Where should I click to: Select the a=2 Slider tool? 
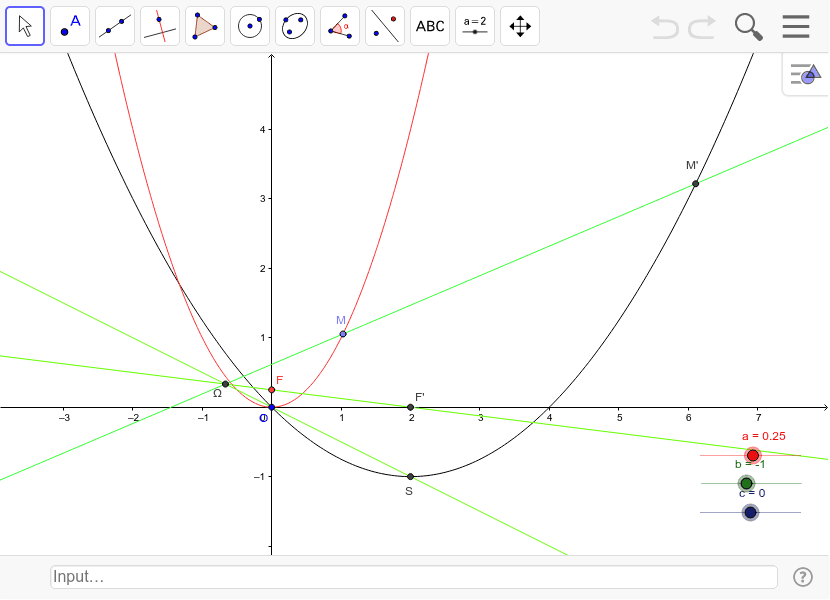click(475, 26)
